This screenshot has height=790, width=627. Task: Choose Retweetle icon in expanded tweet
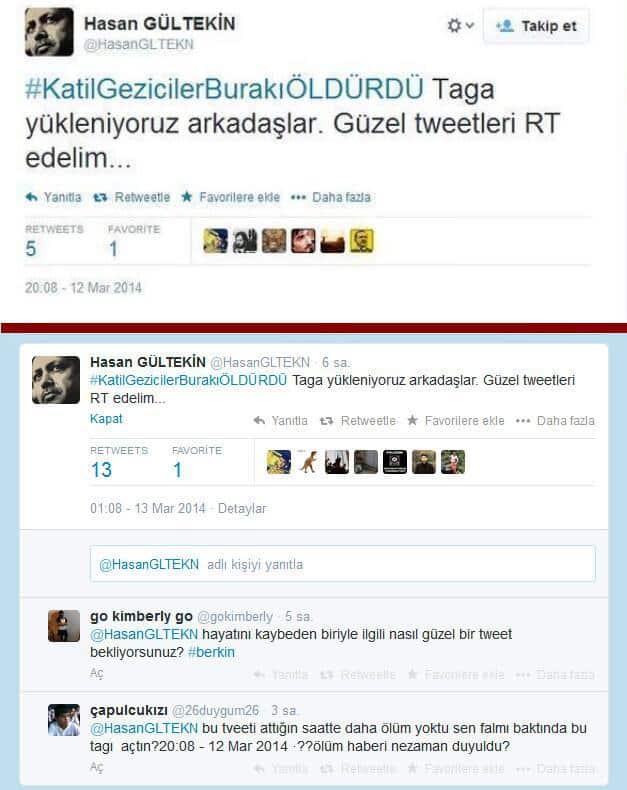pos(358,421)
